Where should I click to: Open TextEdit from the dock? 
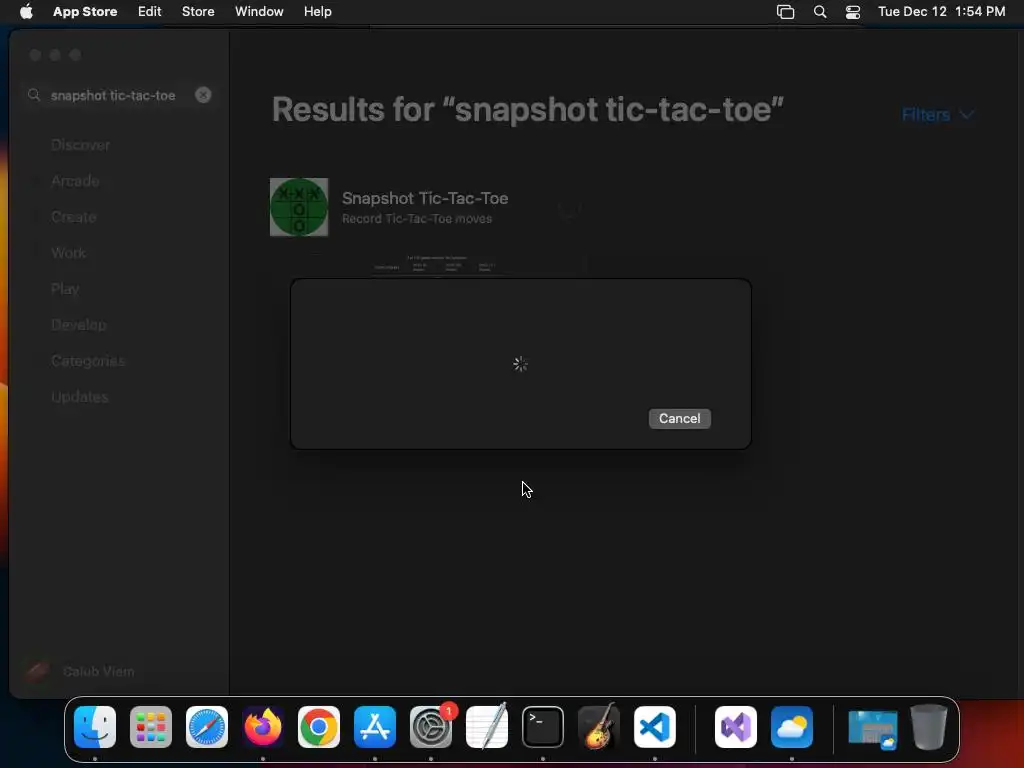coord(487,727)
